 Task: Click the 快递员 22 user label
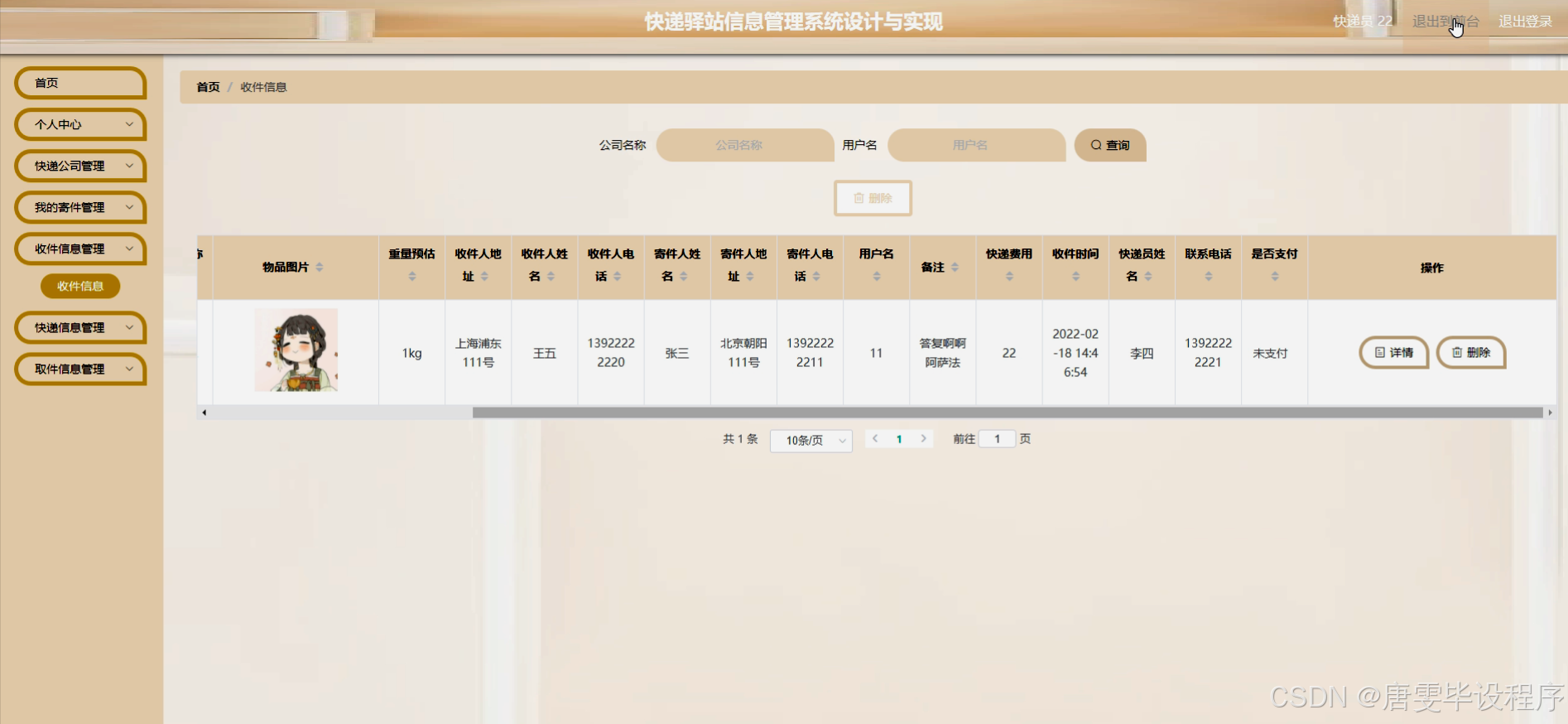pos(1363,22)
